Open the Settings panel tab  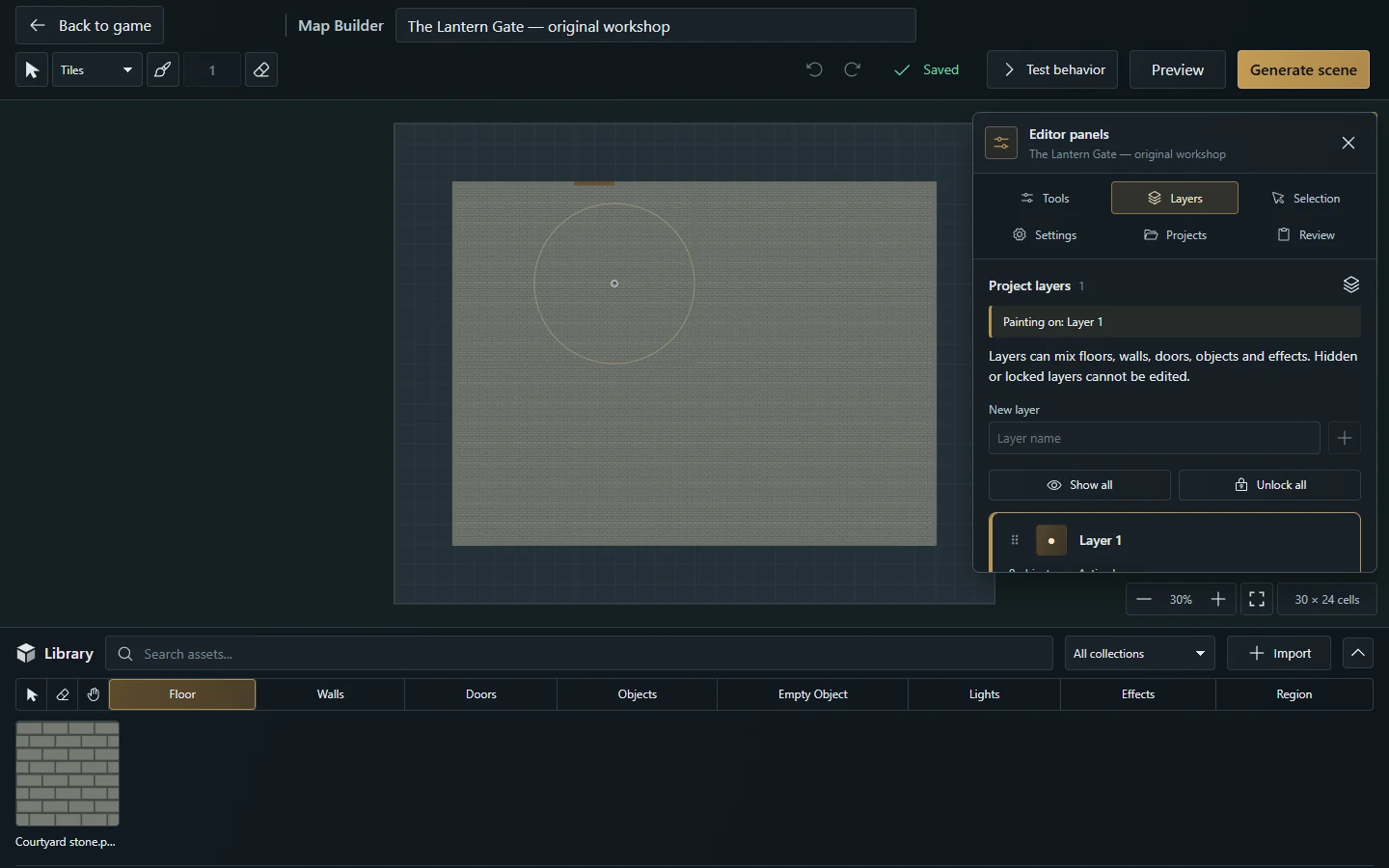click(x=1046, y=234)
